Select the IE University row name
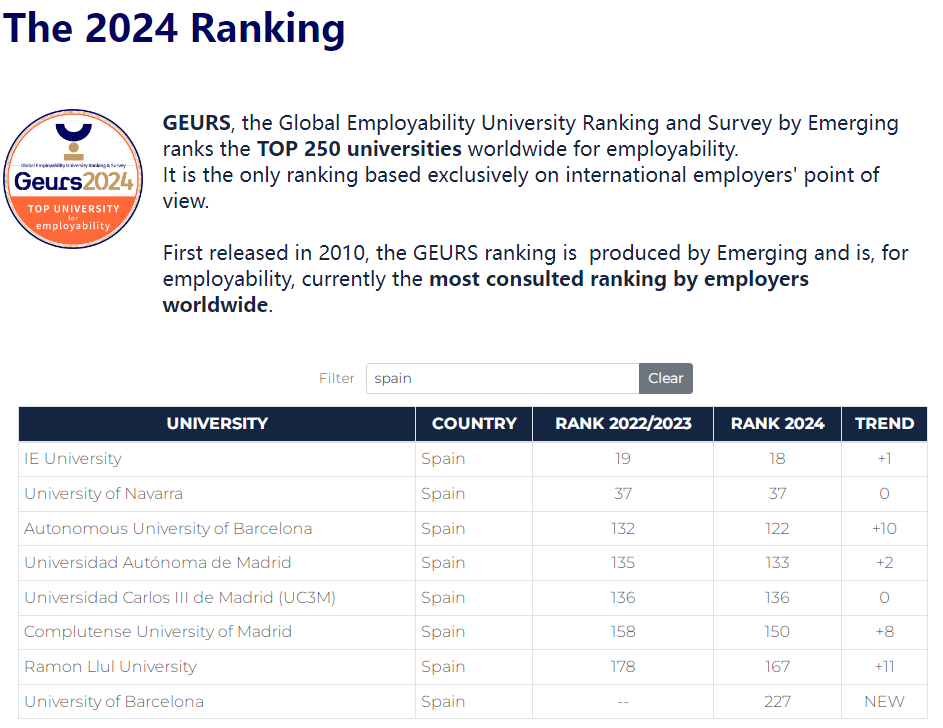Screen dimensions: 943x728 tap(73, 459)
